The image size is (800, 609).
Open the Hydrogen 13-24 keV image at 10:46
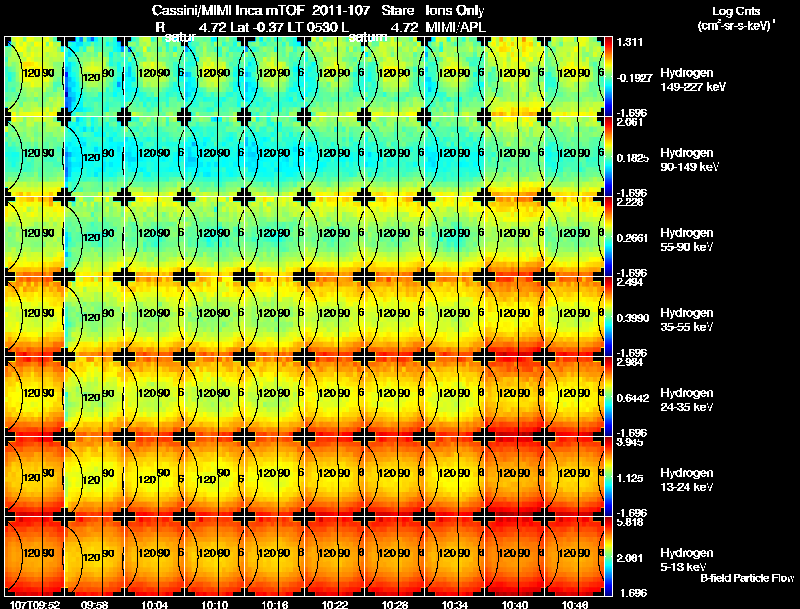[x=576, y=477]
